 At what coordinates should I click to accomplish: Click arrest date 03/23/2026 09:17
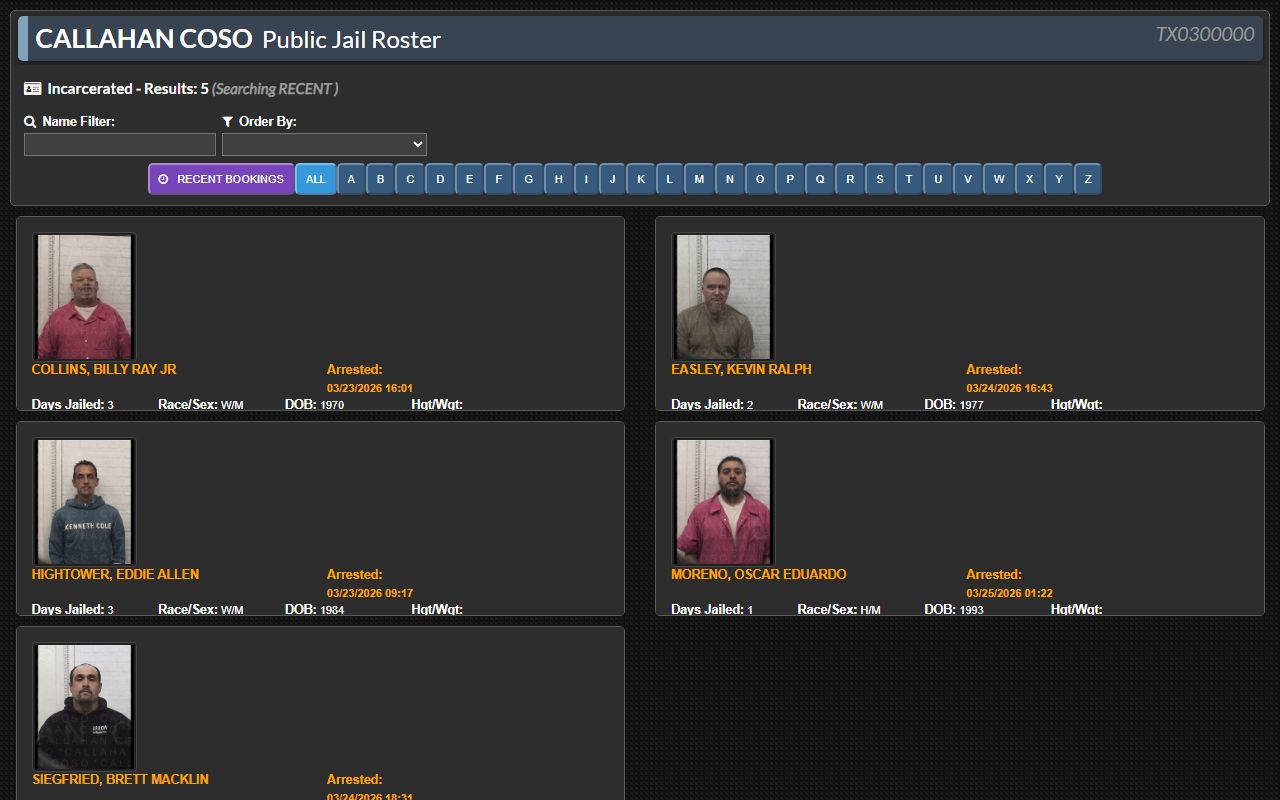pos(370,593)
